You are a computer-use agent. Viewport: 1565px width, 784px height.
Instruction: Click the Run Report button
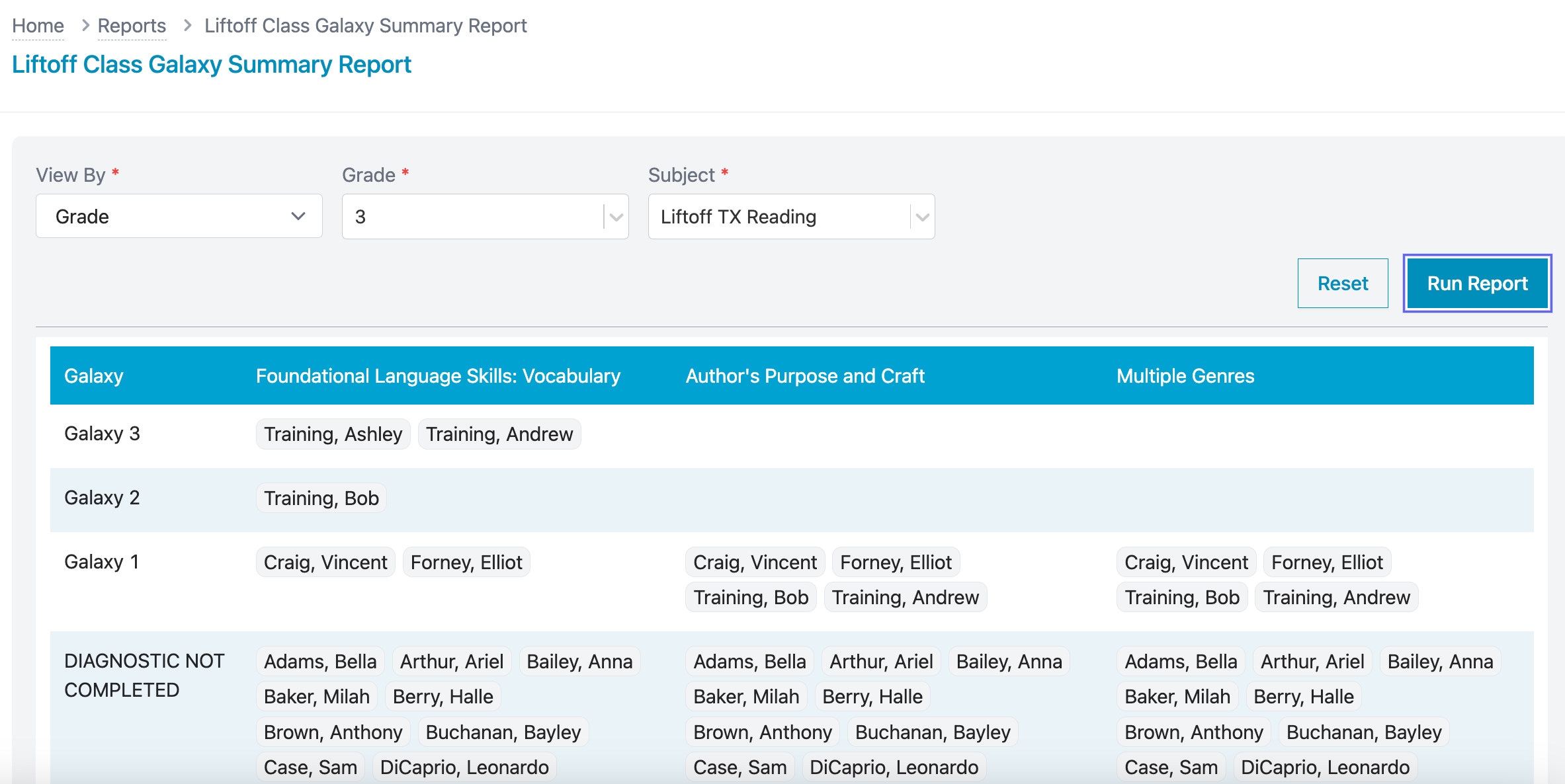pyautogui.click(x=1477, y=283)
